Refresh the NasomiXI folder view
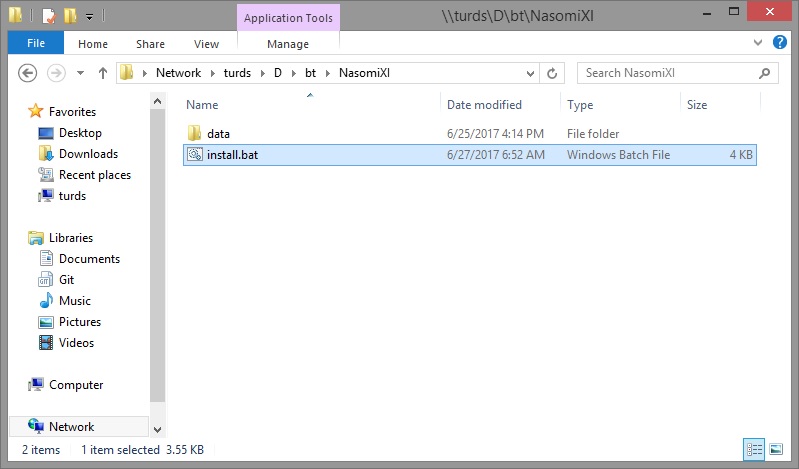 tap(552, 73)
